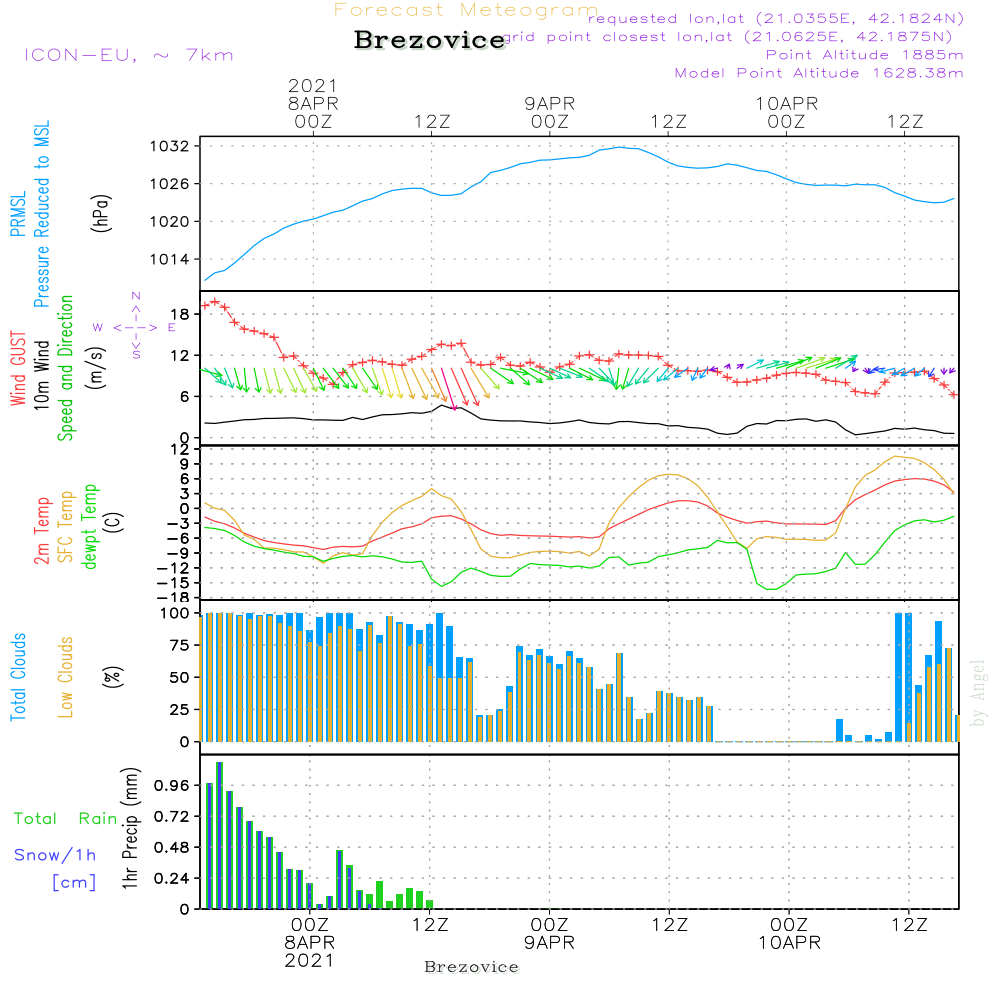This screenshot has width=1000, height=1000.
Task: Click the '0.96' precipitation axis value
Action: click(172, 785)
